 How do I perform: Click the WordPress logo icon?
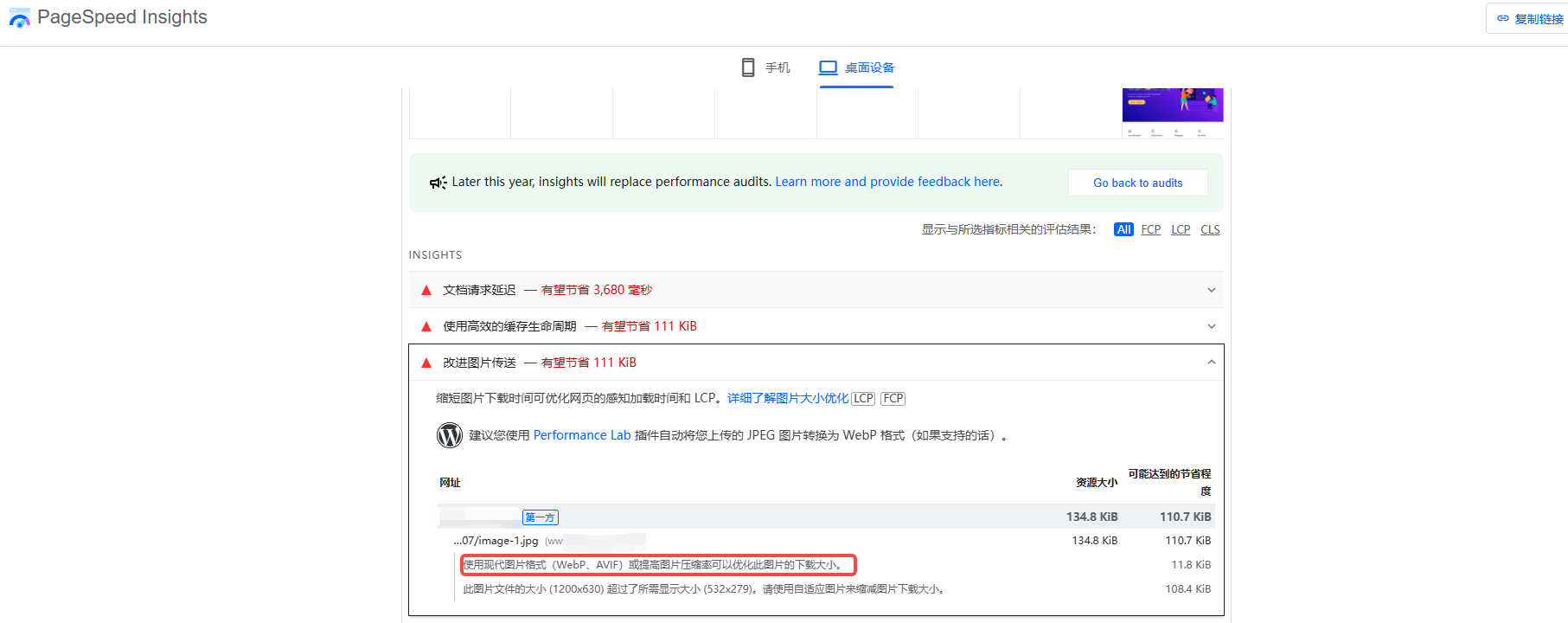pyautogui.click(x=450, y=435)
